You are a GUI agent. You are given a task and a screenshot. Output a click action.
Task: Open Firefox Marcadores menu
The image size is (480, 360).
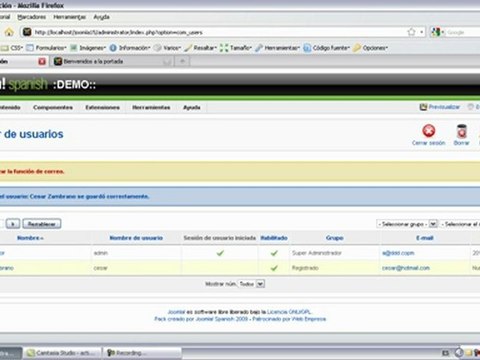coord(32,17)
